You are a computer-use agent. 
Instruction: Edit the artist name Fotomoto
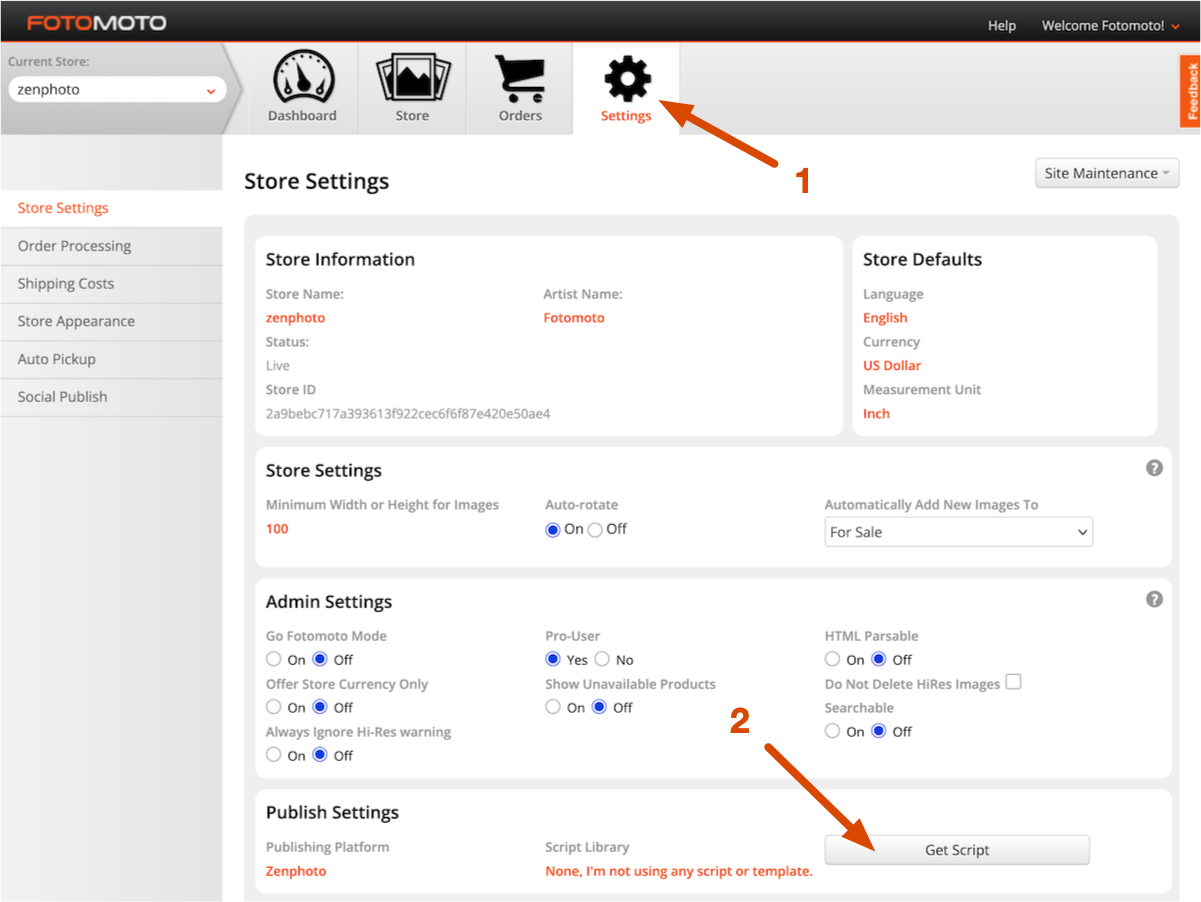(574, 318)
